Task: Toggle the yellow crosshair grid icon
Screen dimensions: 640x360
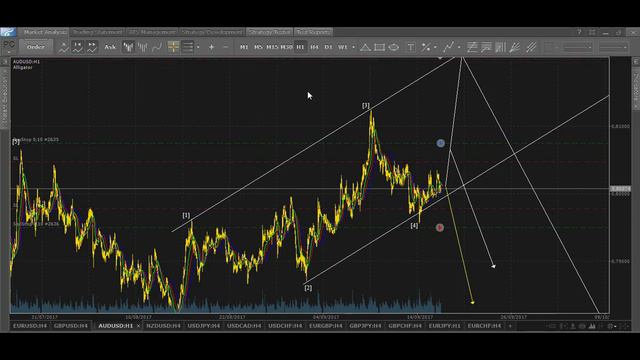Action: pyautogui.click(x=173, y=47)
